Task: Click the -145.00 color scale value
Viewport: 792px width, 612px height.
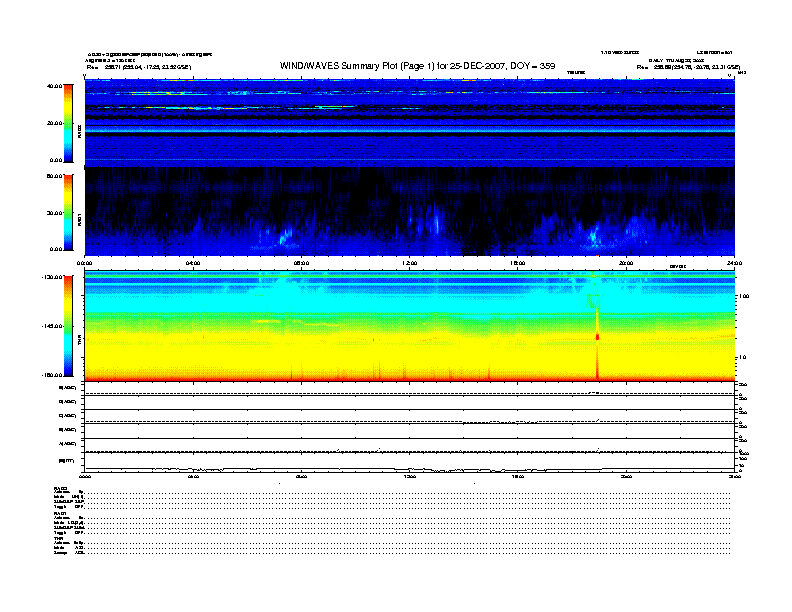Action: coord(53,326)
